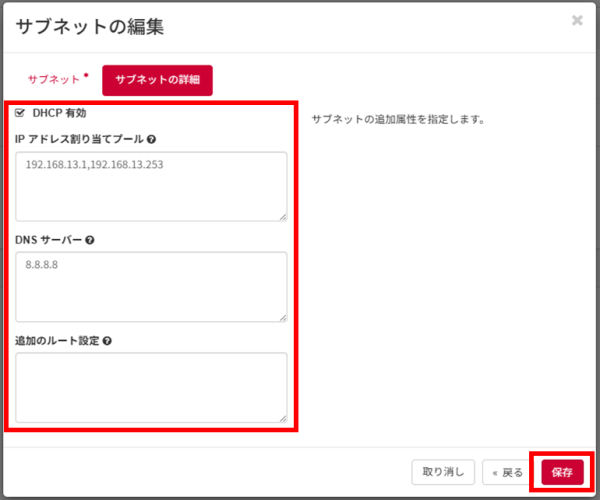Click the resize corner of the 追加のルート設定 textarea
This screenshot has height=500, width=600.
point(283,417)
